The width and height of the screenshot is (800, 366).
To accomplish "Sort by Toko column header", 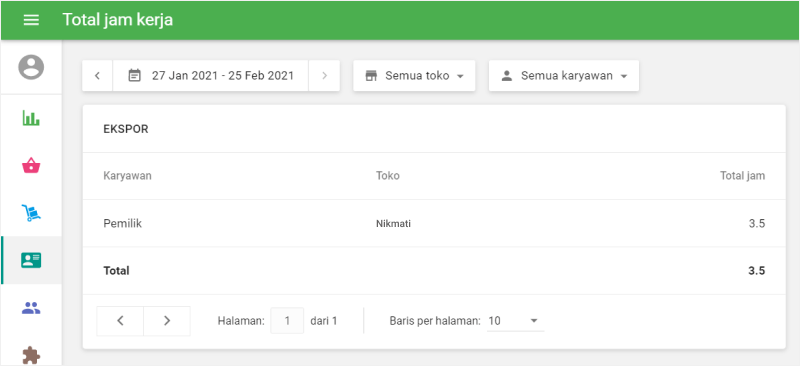I will [x=388, y=176].
